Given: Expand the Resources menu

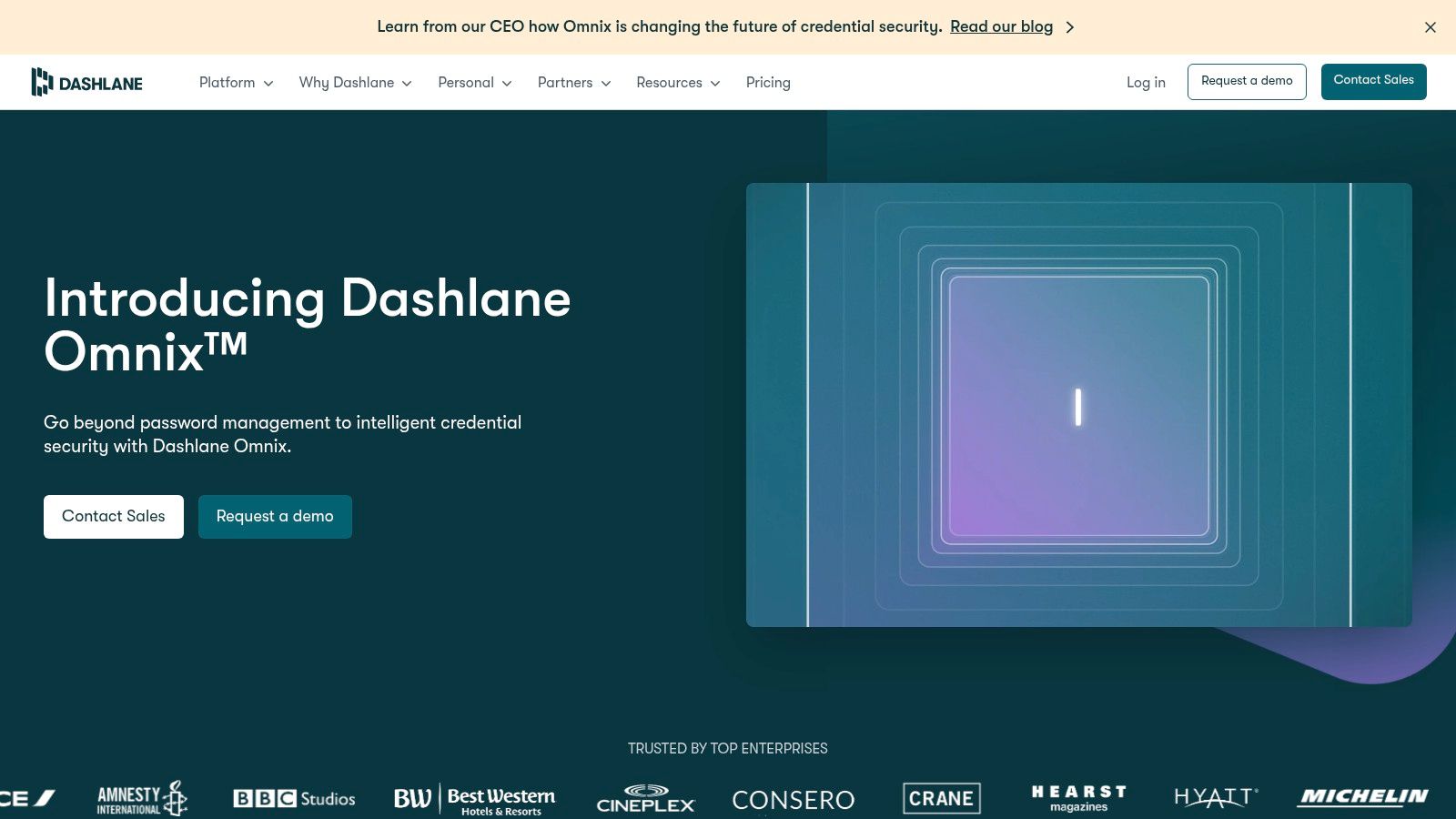Looking at the screenshot, I should 679,82.
